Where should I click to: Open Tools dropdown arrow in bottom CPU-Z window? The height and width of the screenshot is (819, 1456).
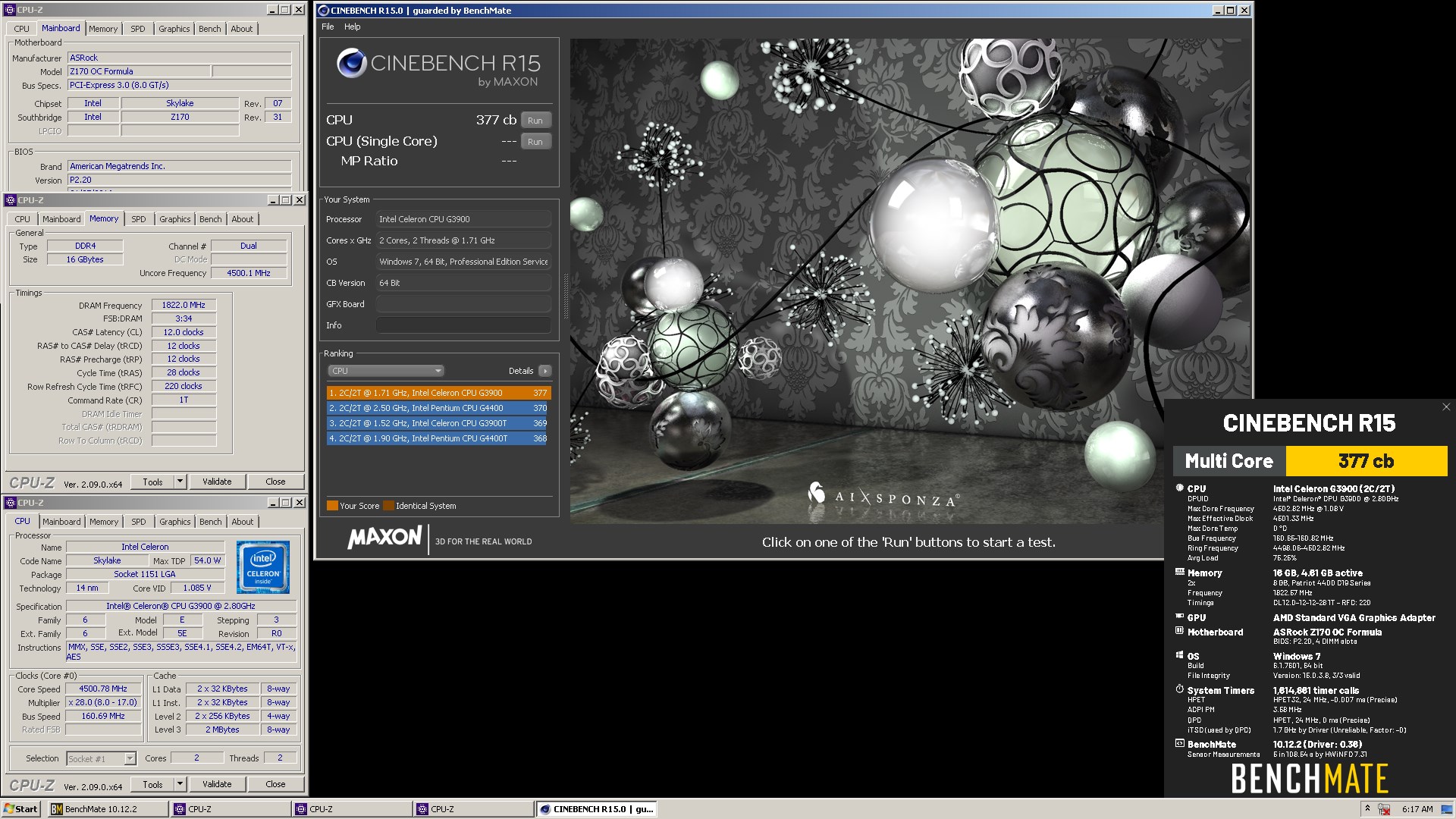pyautogui.click(x=180, y=784)
